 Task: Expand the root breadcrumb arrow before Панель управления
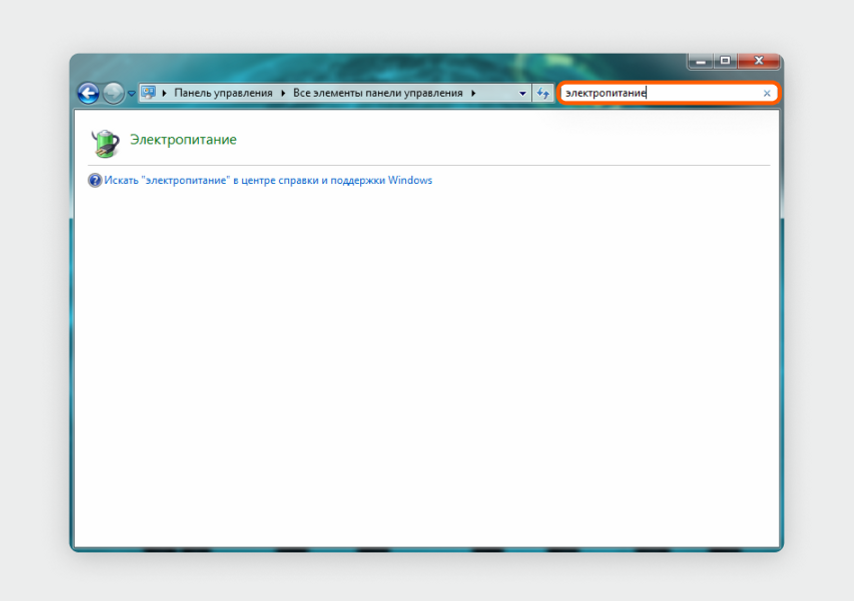[x=164, y=93]
